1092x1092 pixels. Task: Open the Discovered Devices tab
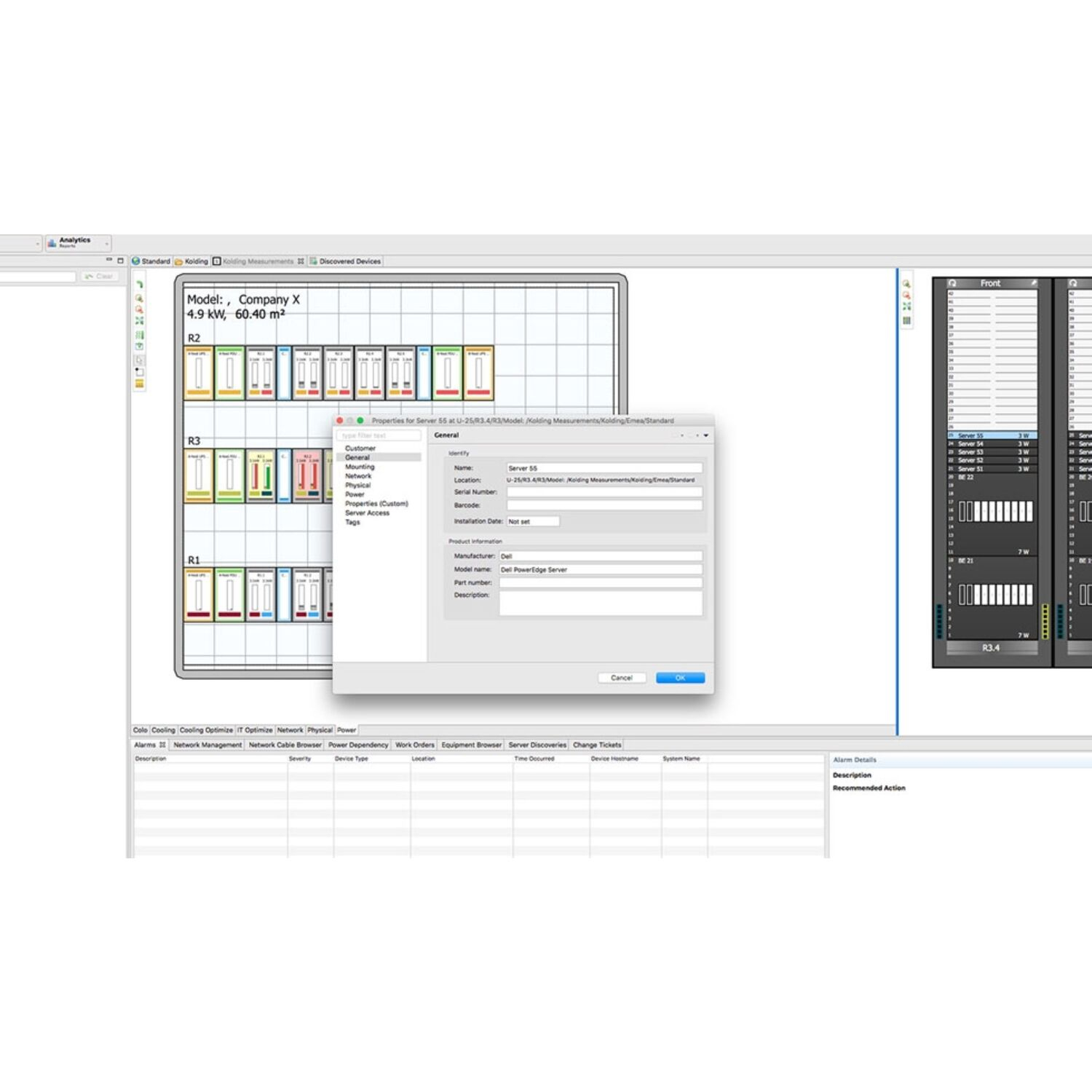click(345, 261)
